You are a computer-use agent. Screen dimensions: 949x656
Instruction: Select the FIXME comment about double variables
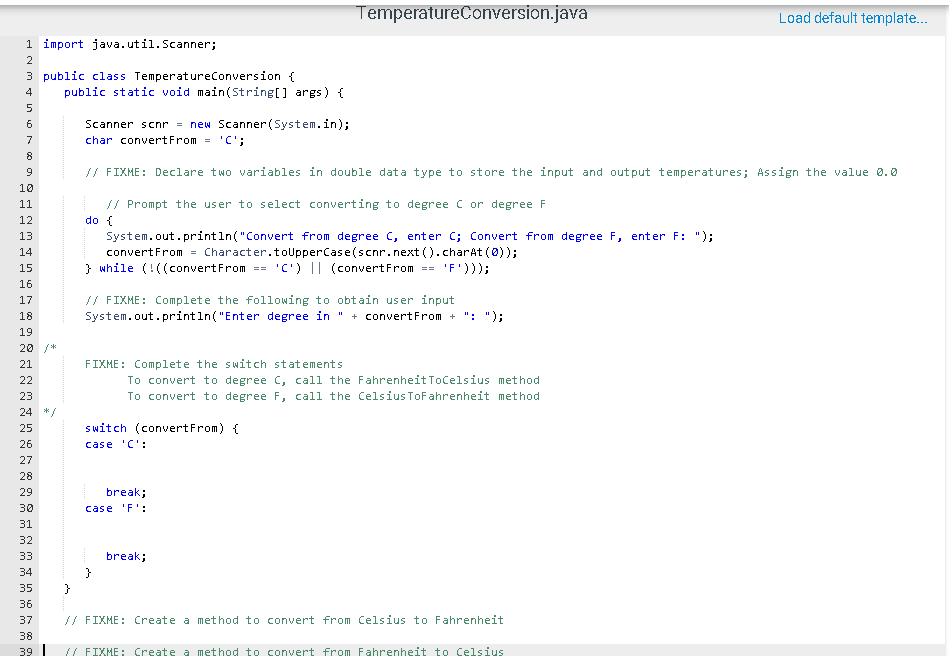tap(400, 171)
